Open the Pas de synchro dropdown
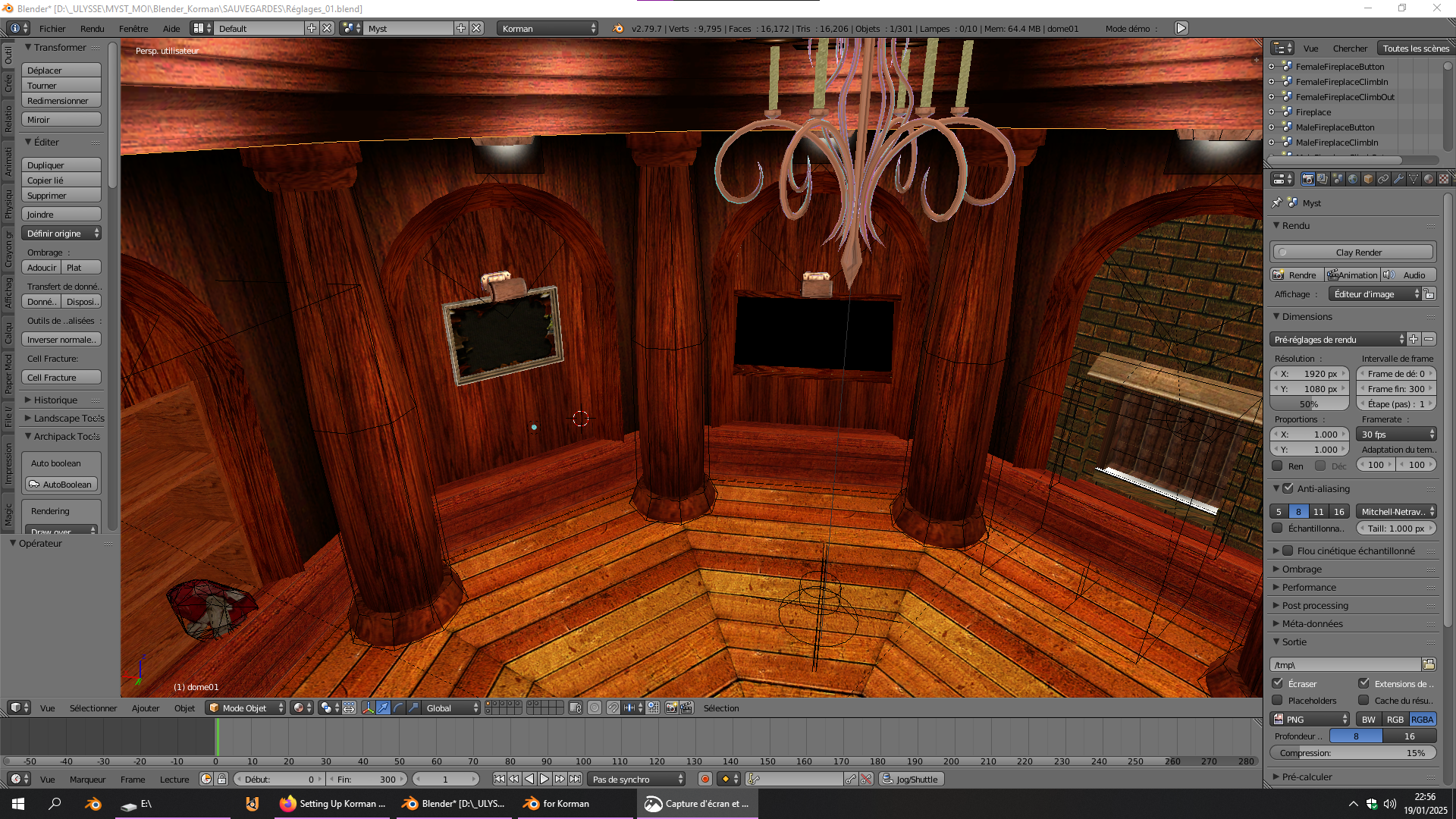 [636, 779]
